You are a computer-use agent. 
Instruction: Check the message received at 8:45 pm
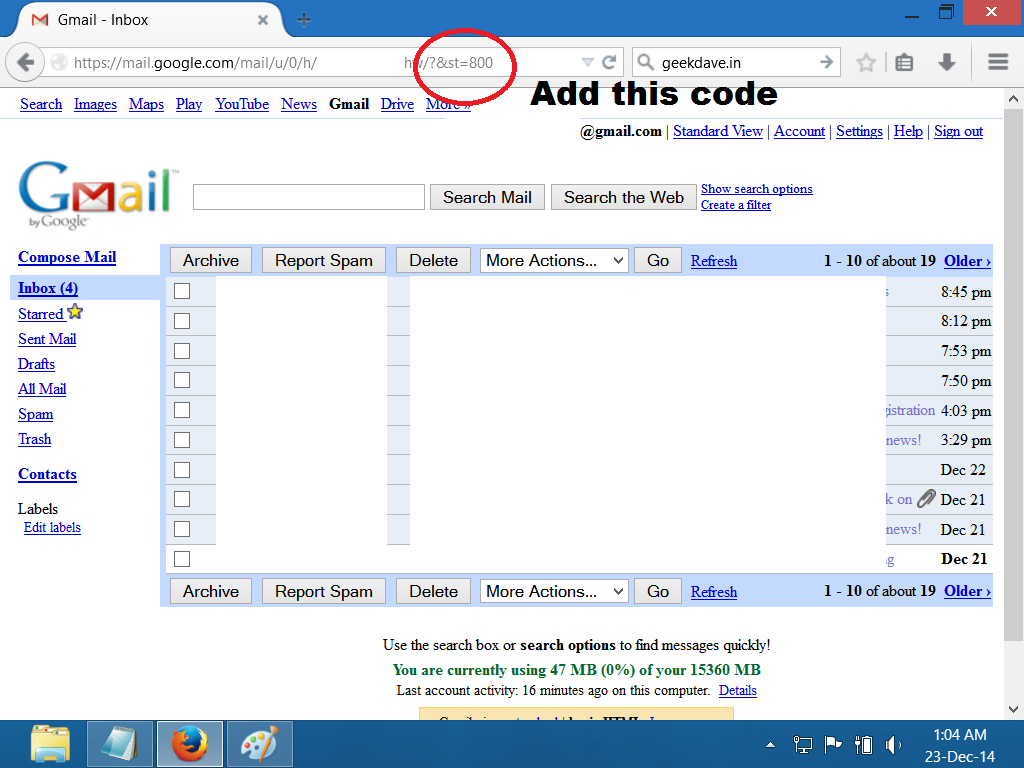click(182, 291)
